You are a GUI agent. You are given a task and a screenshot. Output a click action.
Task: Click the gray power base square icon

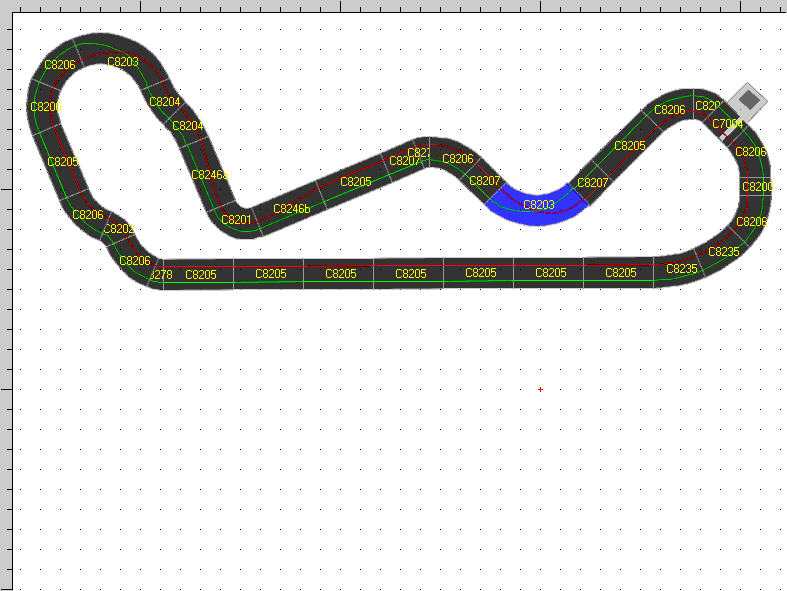coord(747,100)
